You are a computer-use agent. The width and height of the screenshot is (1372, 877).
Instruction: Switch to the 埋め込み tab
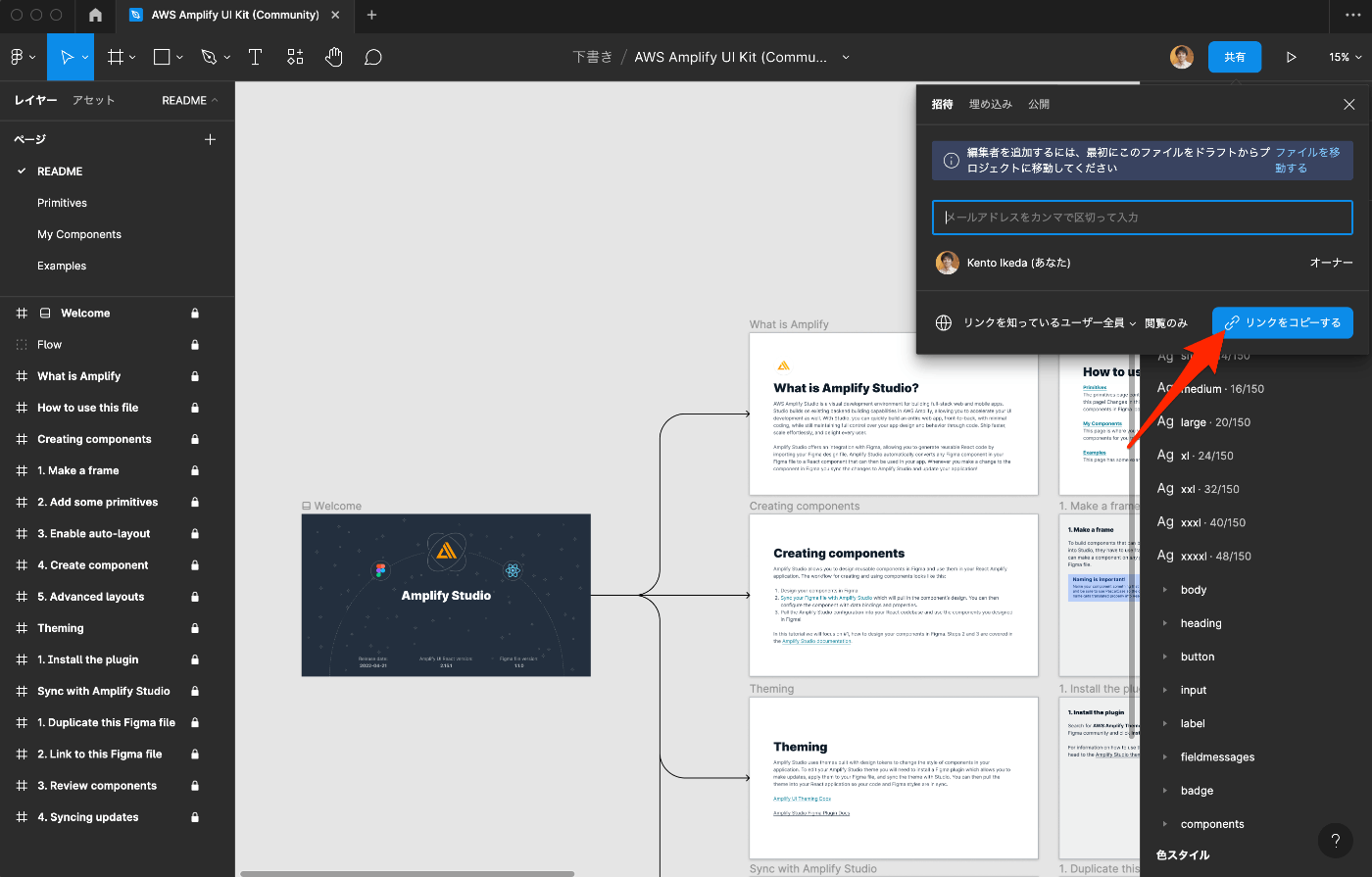[990, 104]
